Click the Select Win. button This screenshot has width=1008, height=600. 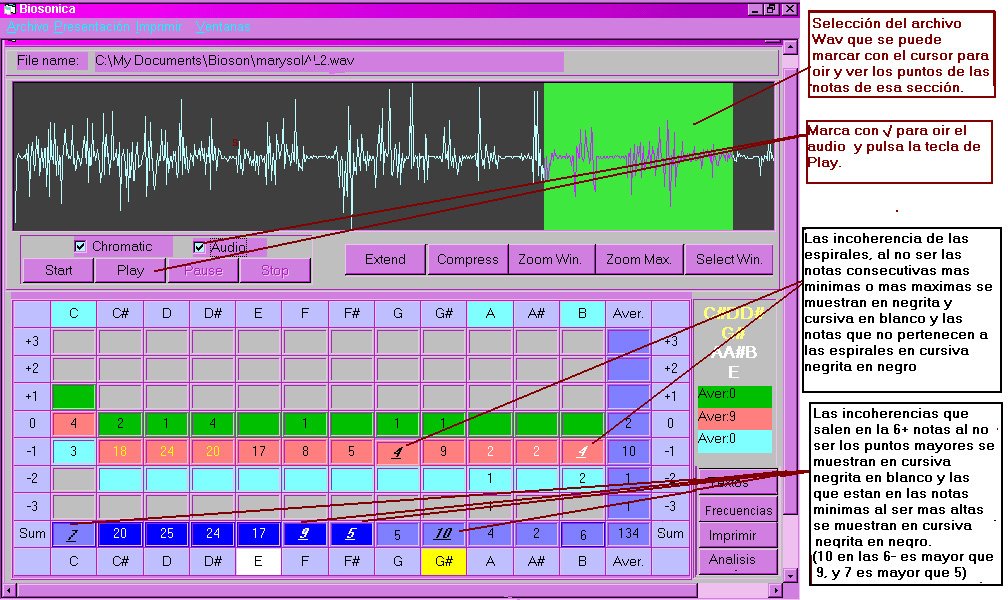point(729,260)
